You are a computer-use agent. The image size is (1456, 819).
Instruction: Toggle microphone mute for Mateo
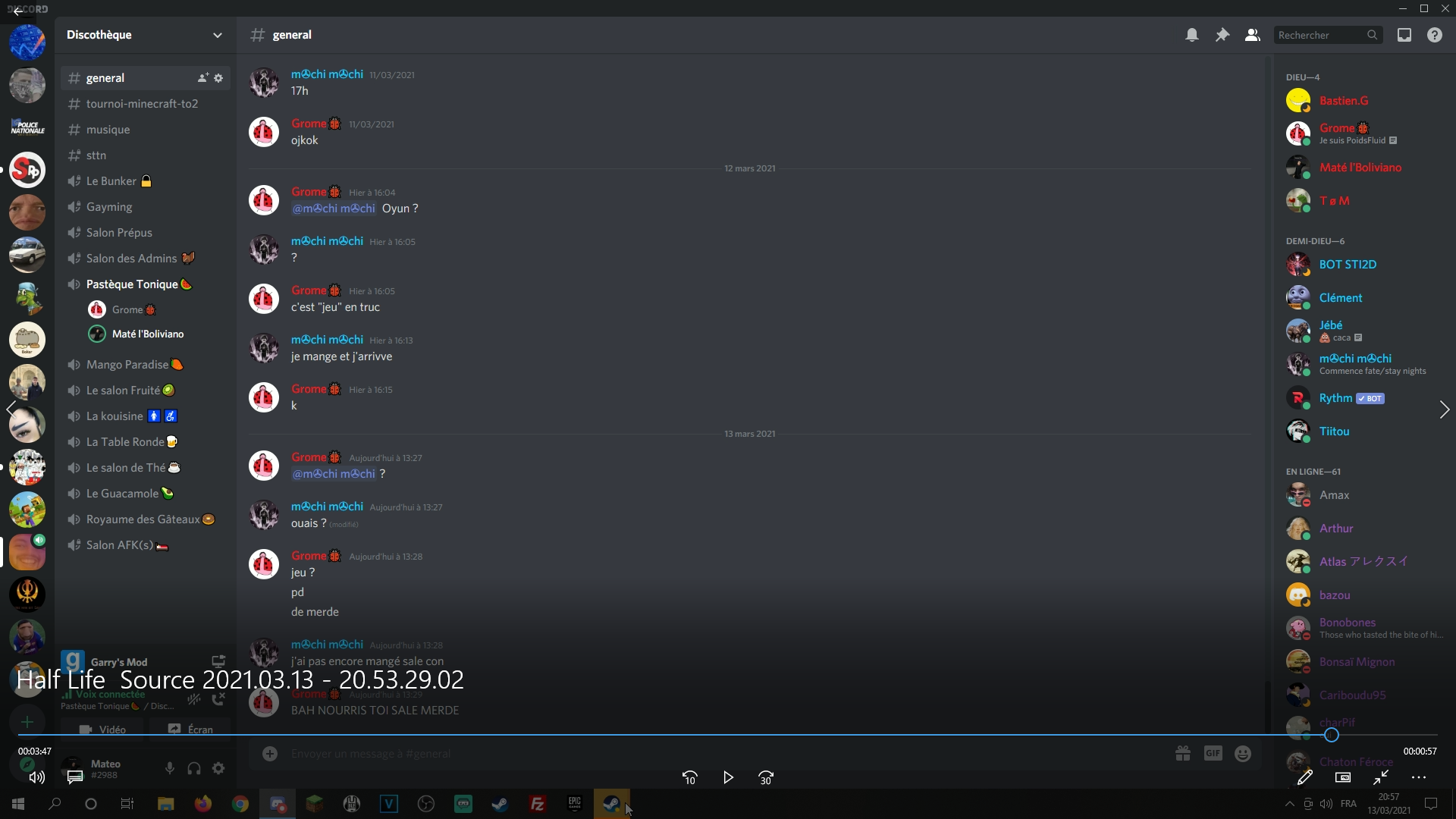[x=170, y=768]
